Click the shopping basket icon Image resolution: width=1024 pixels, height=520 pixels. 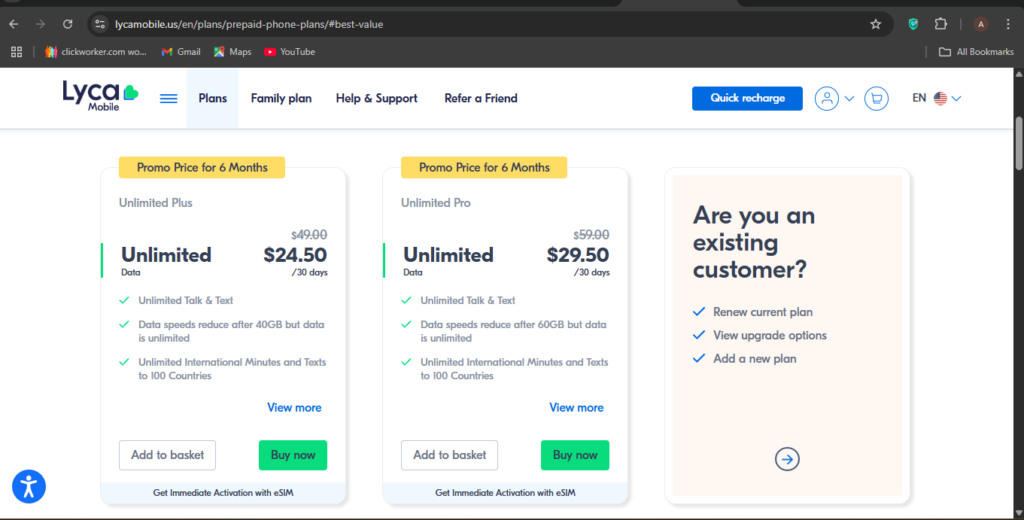point(876,99)
